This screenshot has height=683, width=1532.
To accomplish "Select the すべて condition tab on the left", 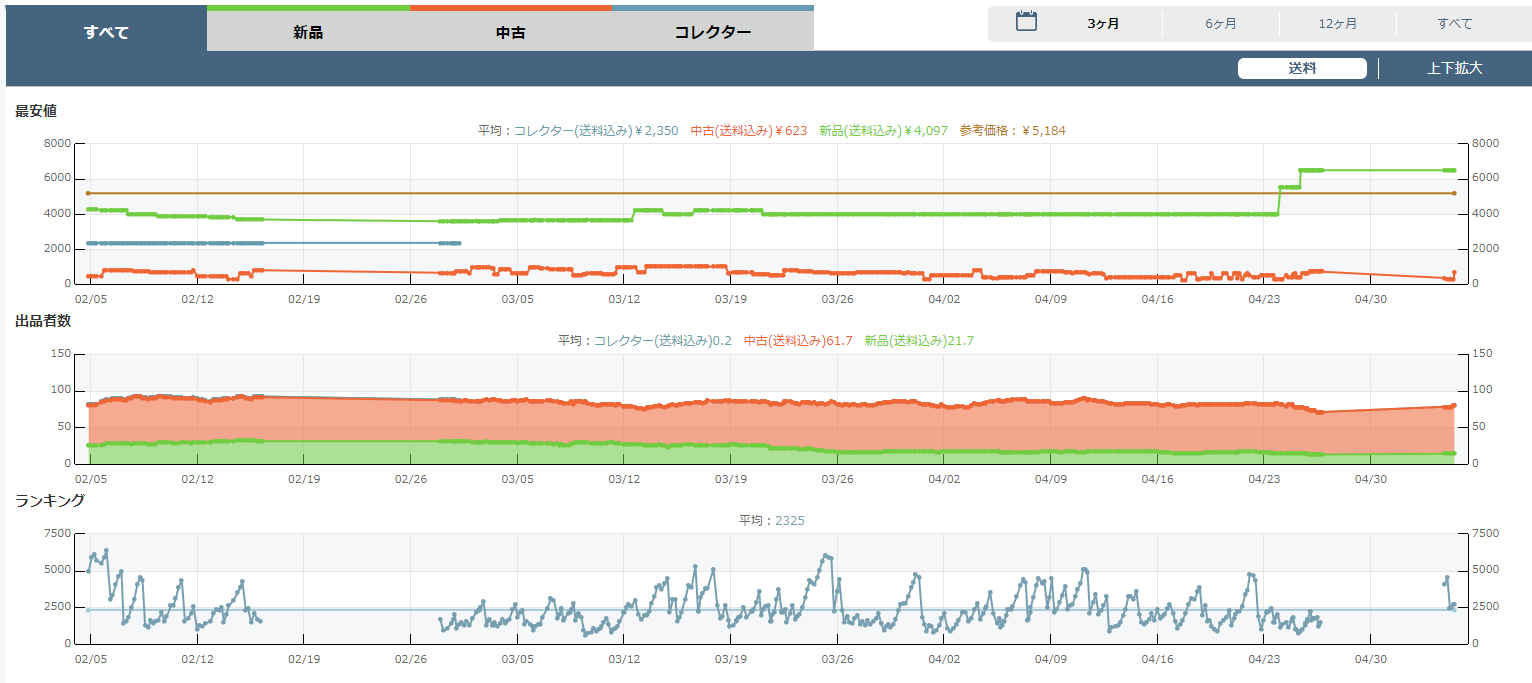I will coord(106,32).
